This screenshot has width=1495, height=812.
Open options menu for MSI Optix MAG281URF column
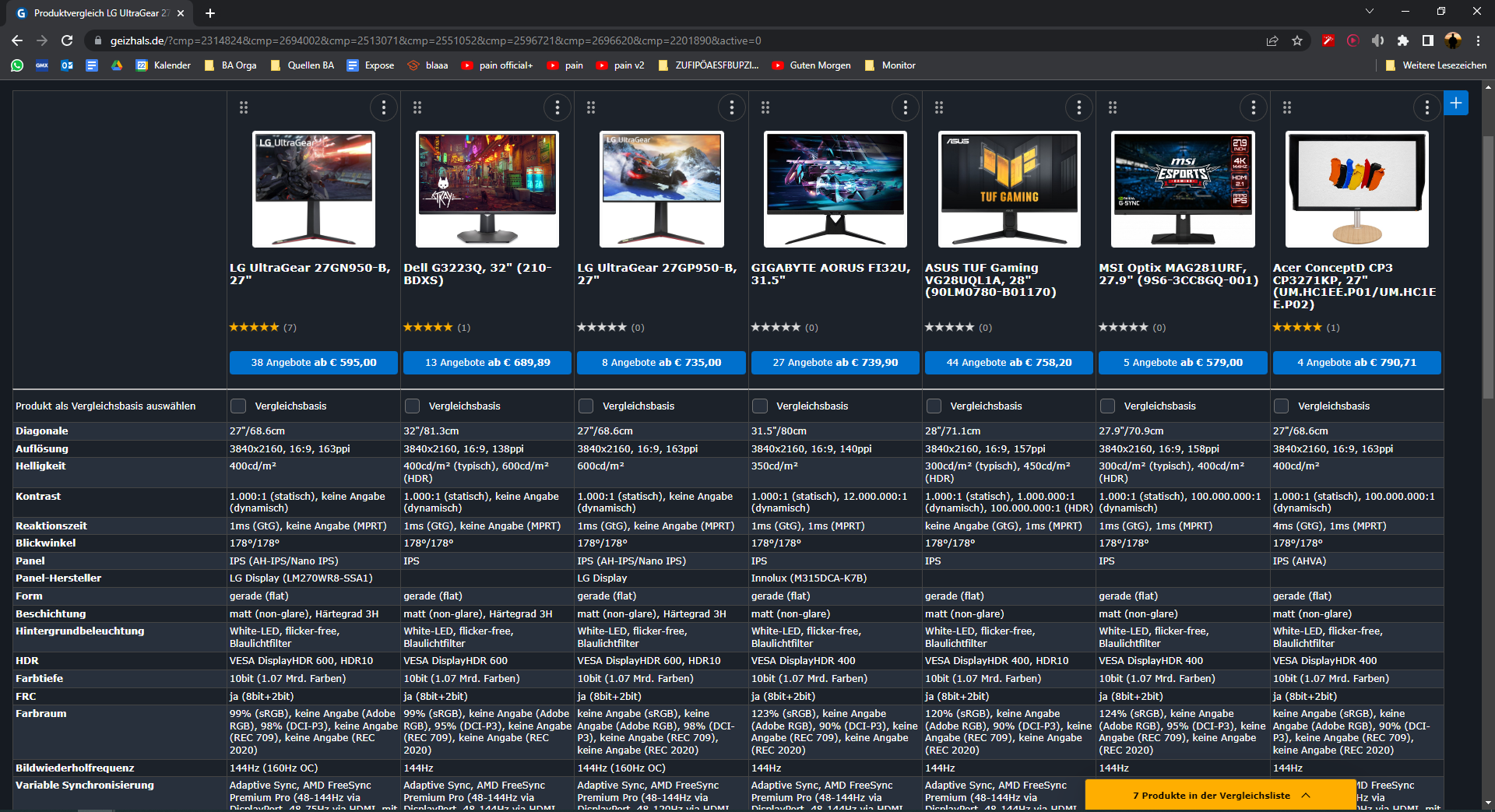1254,107
